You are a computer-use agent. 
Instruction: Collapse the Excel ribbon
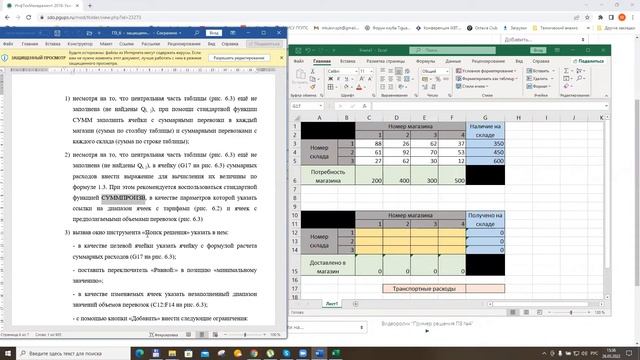coord(606,96)
